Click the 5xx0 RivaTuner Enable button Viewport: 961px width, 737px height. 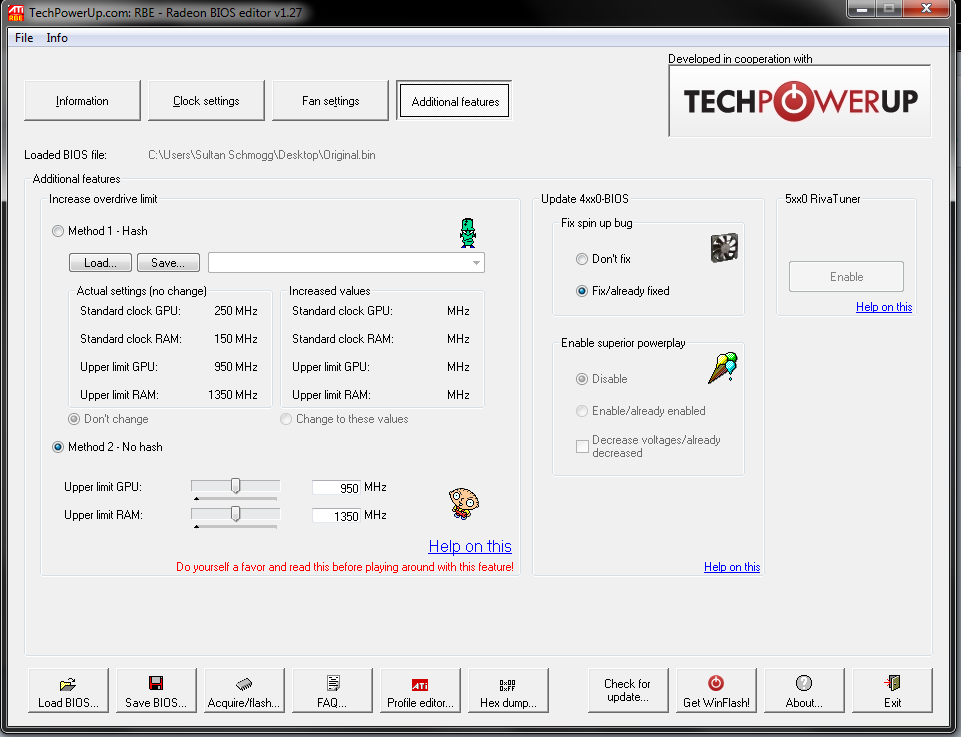tap(846, 277)
